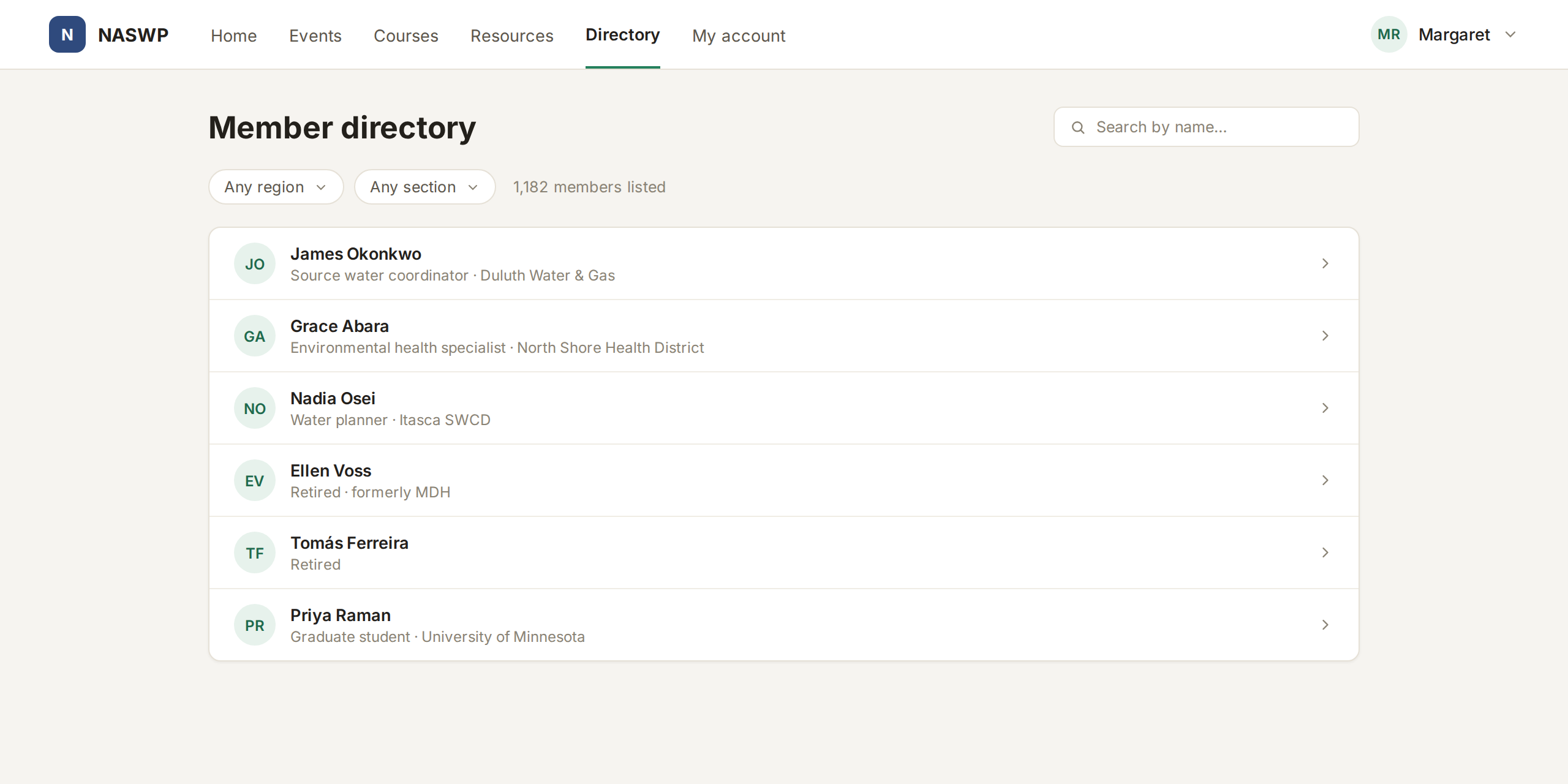Open the Events tab

[x=315, y=36]
